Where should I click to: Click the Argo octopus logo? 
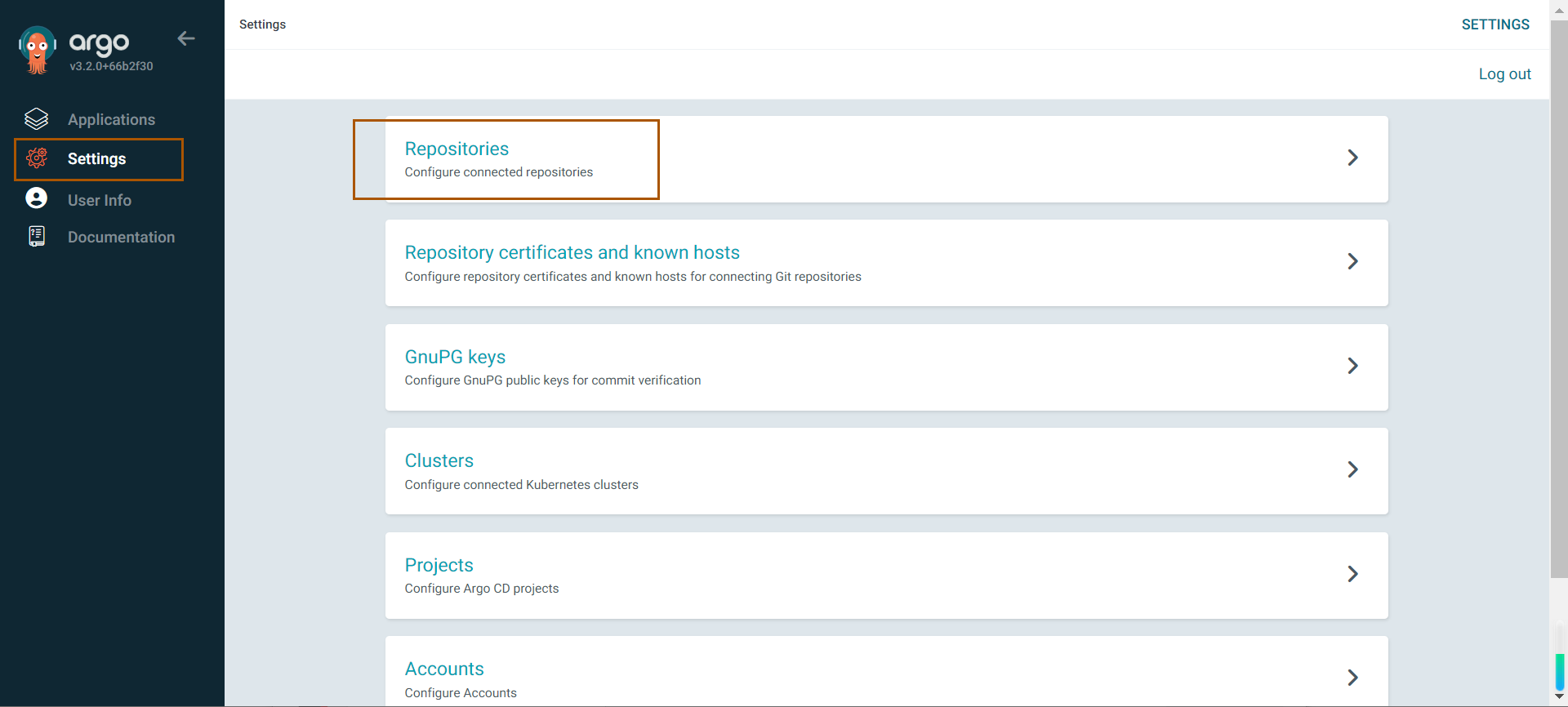(x=37, y=50)
